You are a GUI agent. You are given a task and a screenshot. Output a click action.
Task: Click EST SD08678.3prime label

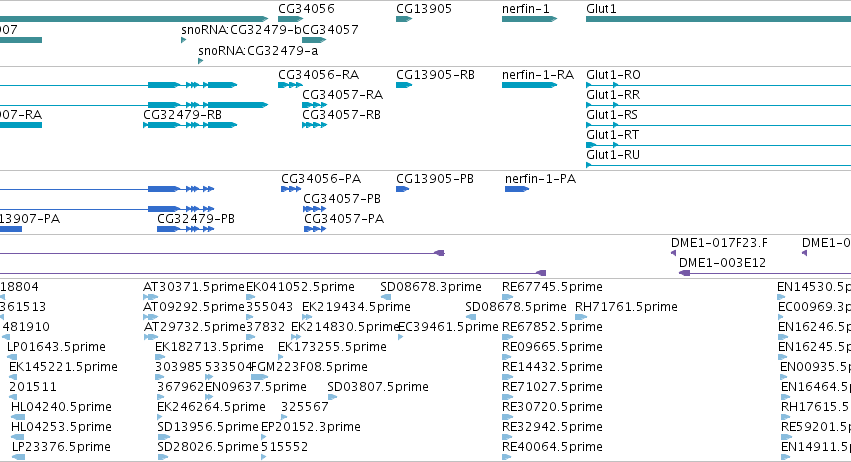430,287
